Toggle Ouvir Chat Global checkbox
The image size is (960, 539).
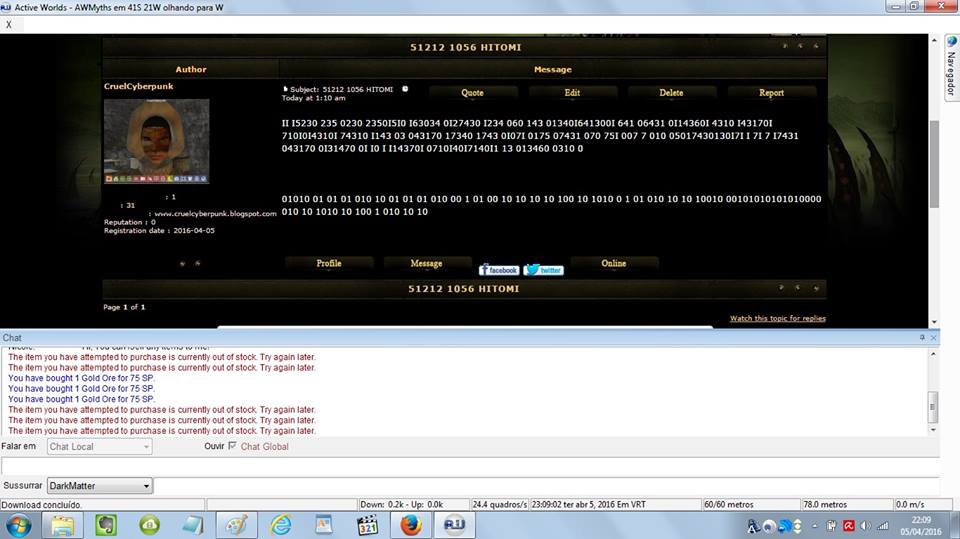[x=232, y=446]
